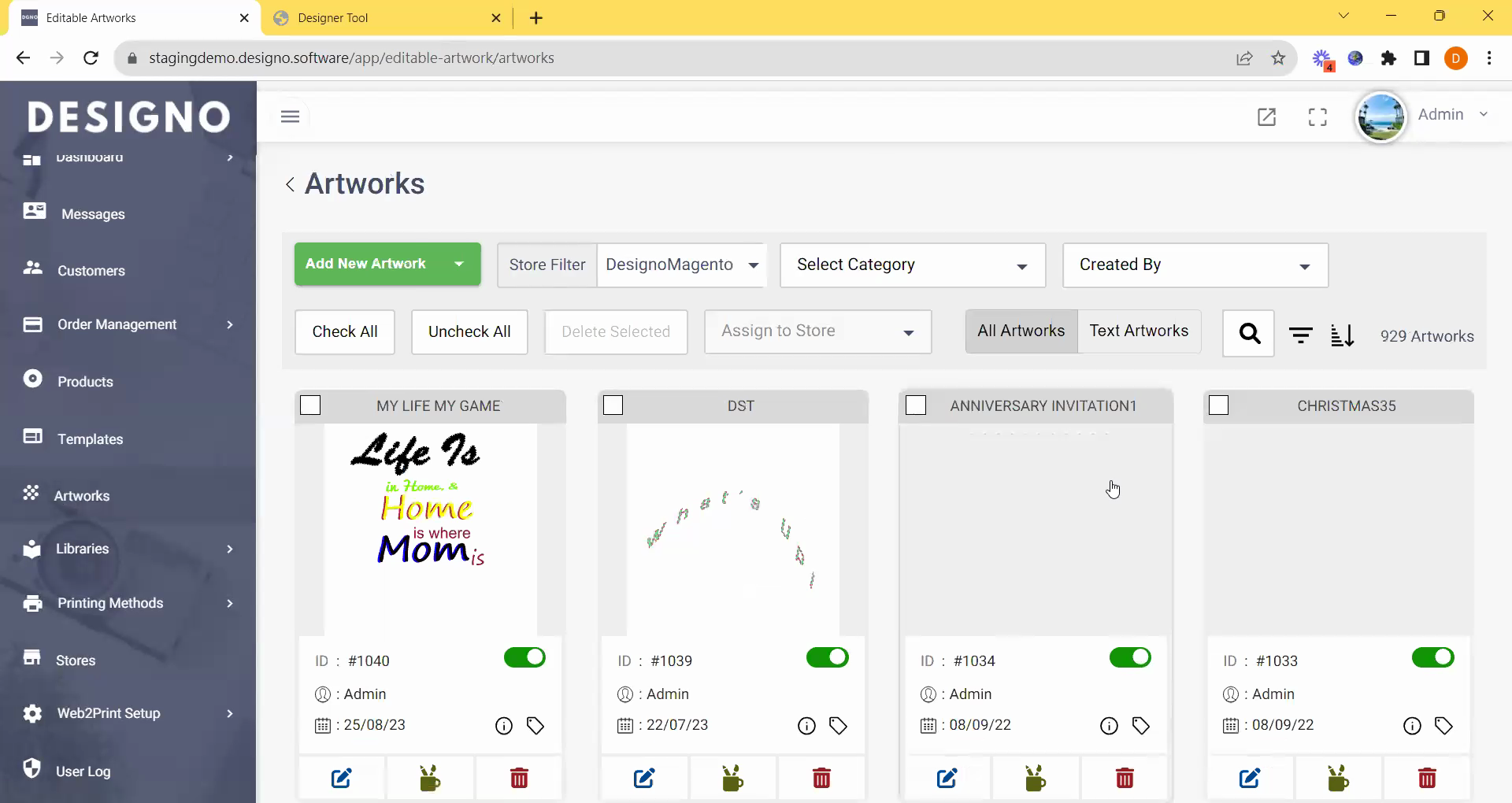Open the filter lines icon
This screenshot has height=803, width=1512.
click(x=1300, y=335)
